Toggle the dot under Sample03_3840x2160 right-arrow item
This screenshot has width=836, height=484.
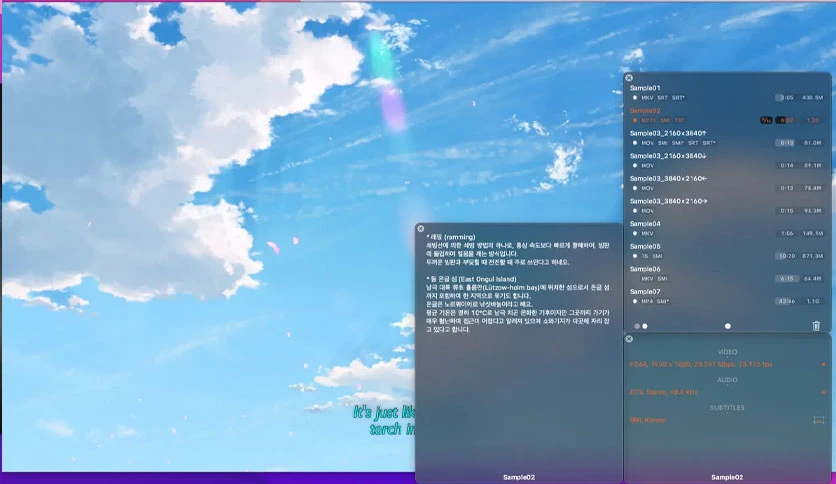pos(634,211)
